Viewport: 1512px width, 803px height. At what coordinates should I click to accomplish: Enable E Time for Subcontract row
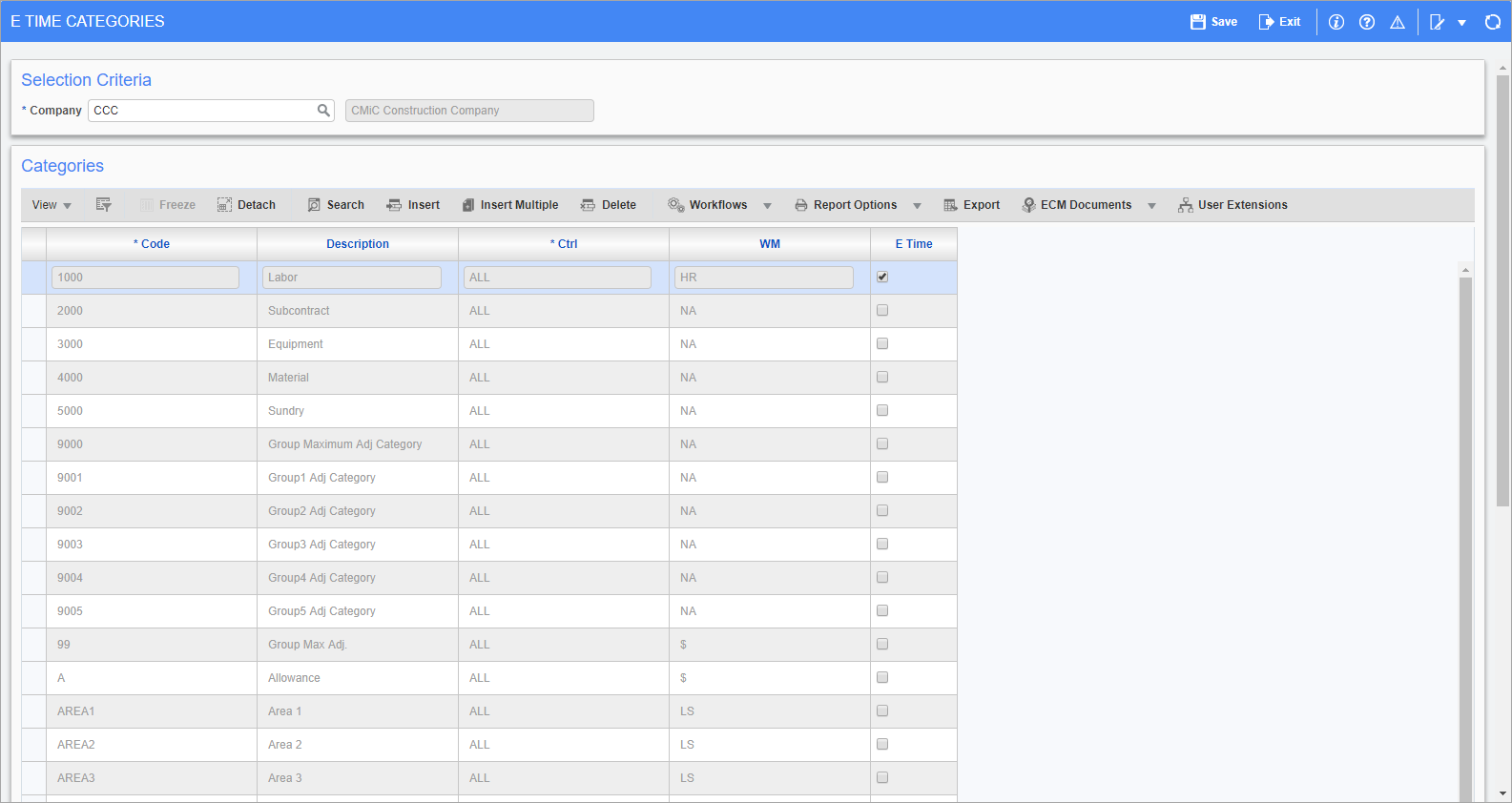(x=882, y=310)
